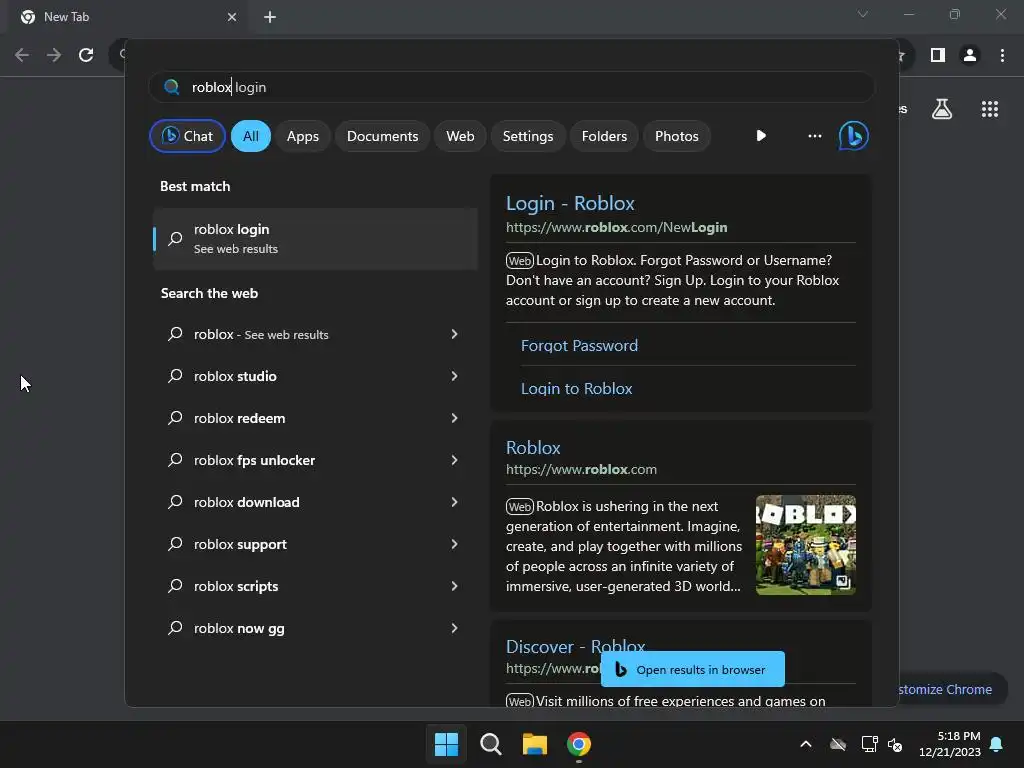The width and height of the screenshot is (1024, 768).
Task: Click the OneDrive cloud tray icon
Action: coord(838,744)
